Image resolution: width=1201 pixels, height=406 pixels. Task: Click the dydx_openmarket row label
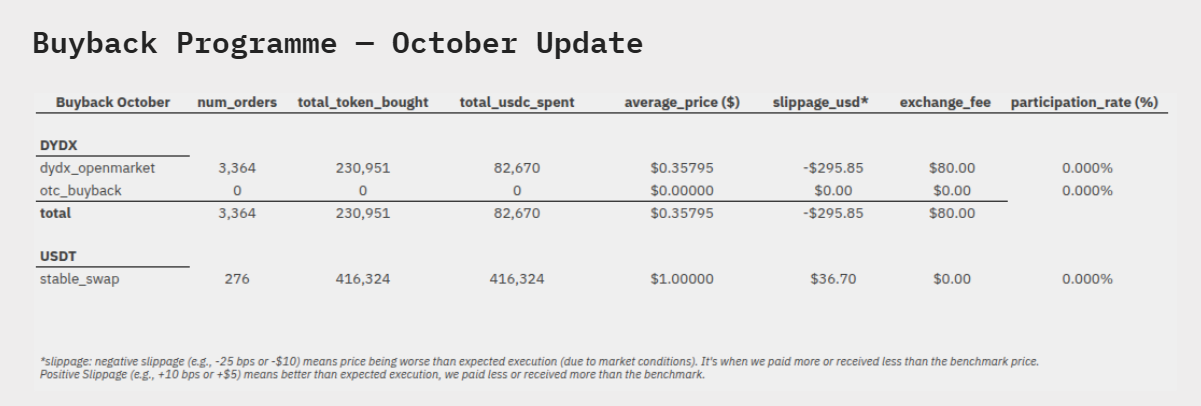(x=97, y=168)
